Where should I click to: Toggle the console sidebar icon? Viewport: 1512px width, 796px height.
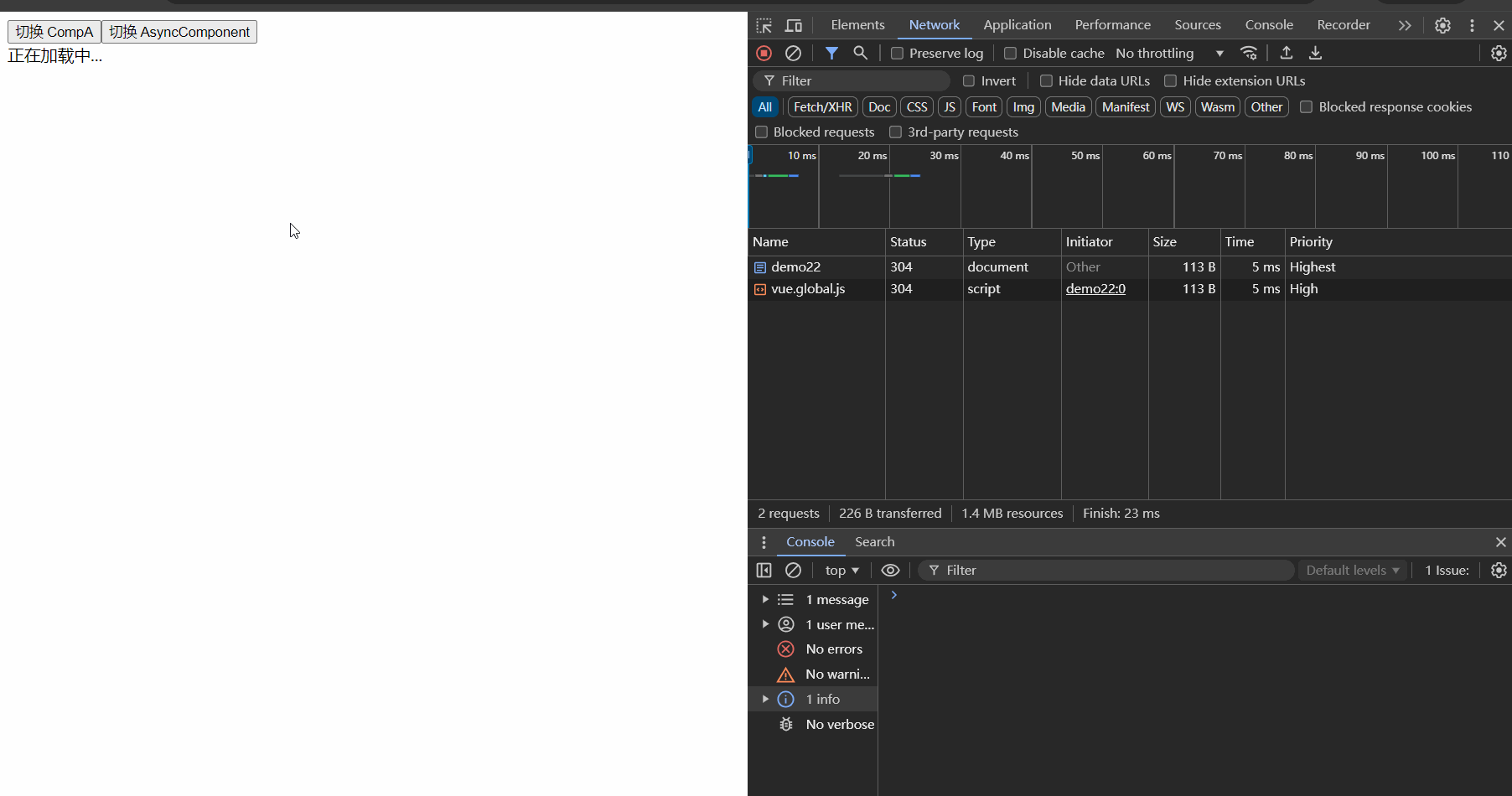pos(764,570)
